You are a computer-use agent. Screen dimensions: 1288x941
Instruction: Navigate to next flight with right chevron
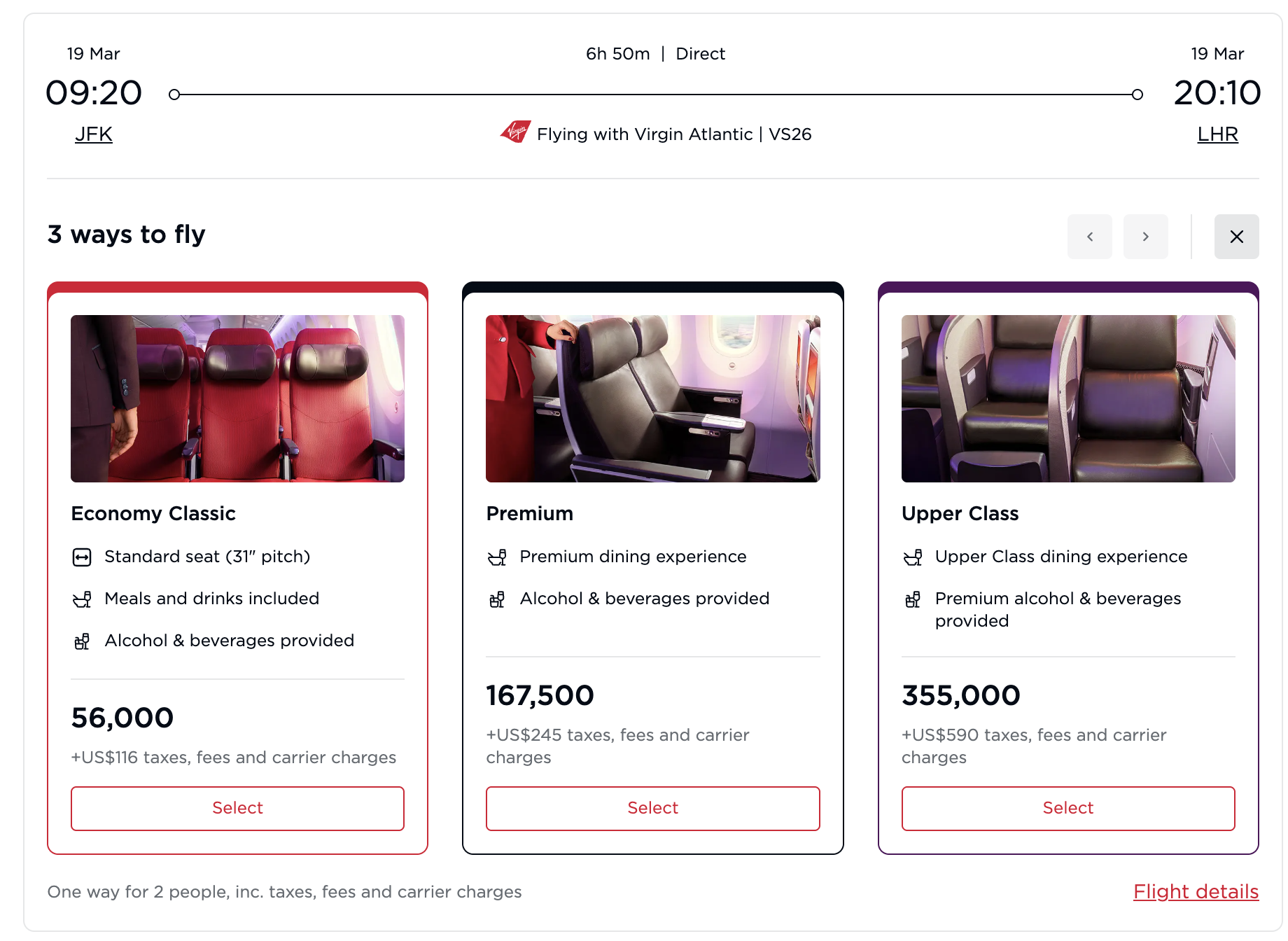pos(1146,237)
